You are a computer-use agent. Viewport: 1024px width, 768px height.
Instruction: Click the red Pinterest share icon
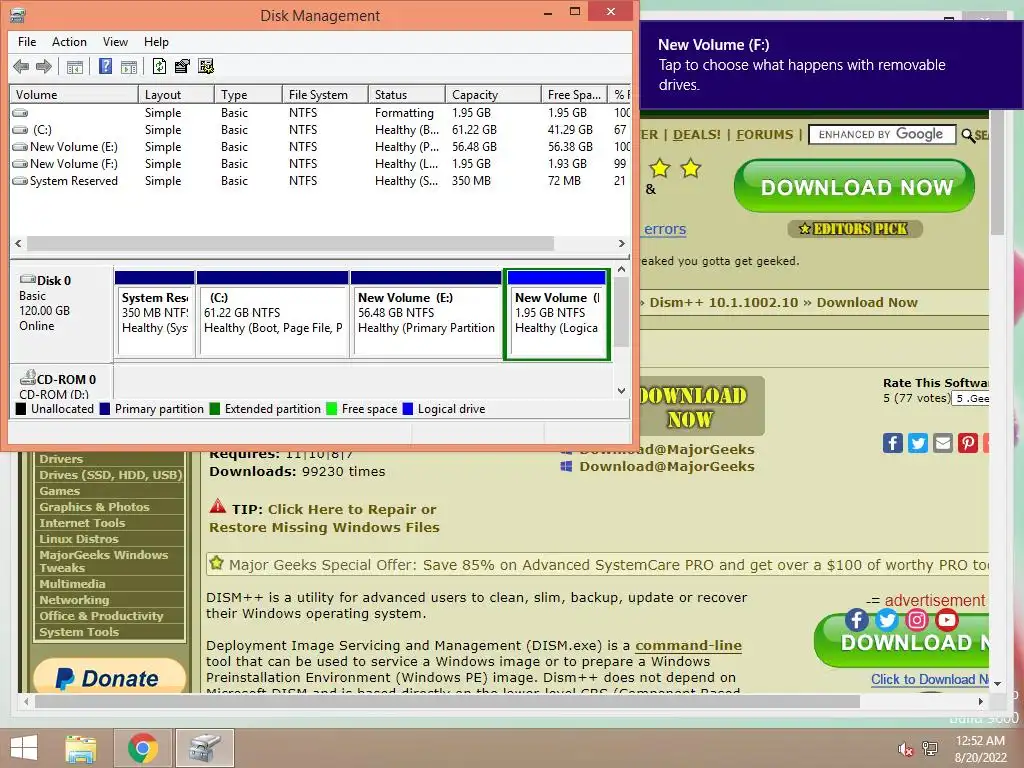[968, 443]
